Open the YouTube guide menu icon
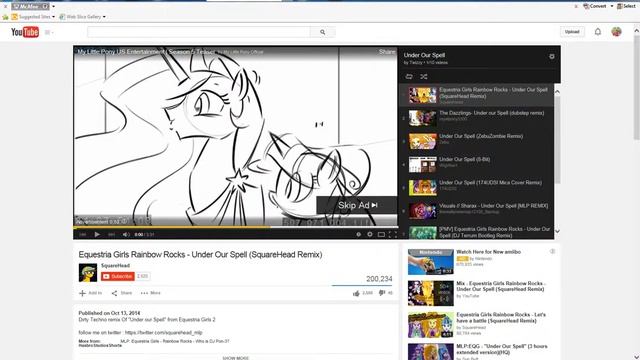Image resolution: width=640 pixels, height=360 pixels. pyautogui.click(x=49, y=32)
